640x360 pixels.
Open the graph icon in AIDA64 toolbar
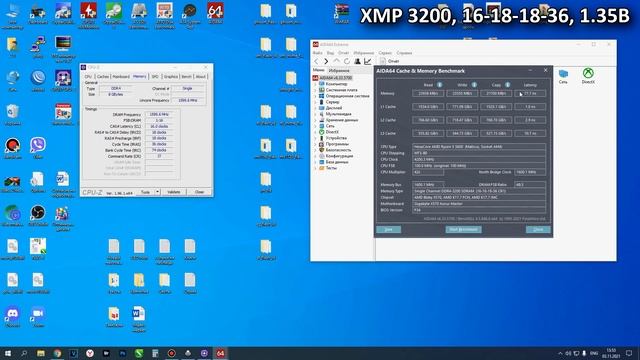(368, 61)
